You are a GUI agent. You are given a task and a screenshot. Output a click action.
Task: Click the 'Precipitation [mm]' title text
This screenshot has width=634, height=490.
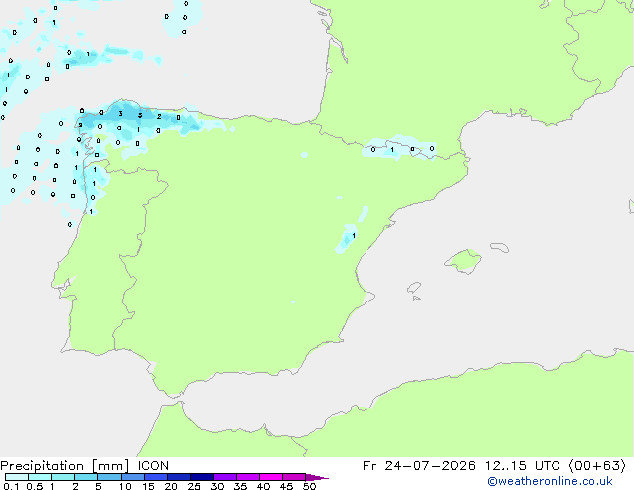(x=64, y=466)
